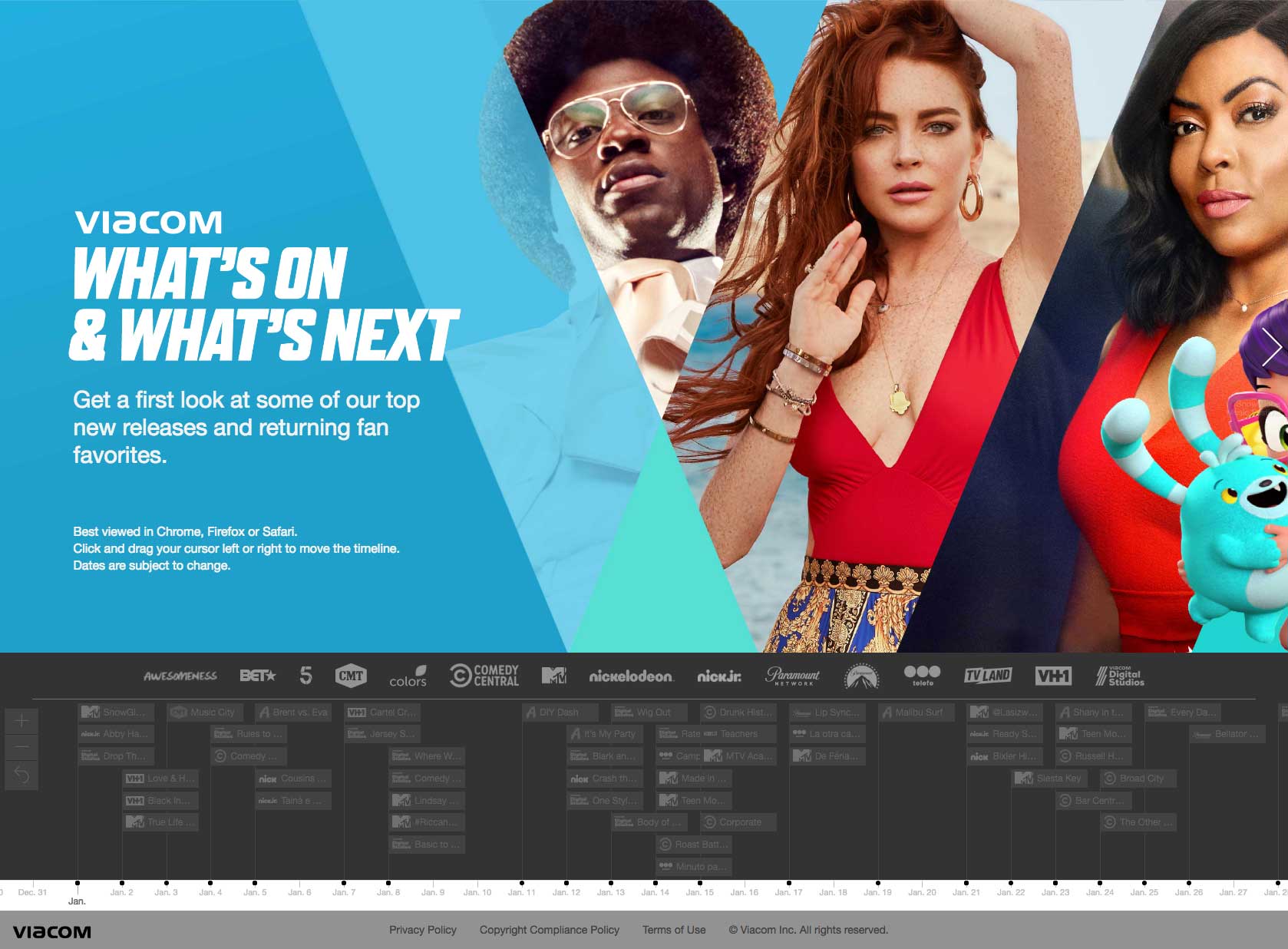Open the Roast Batt... timeline entry

[694, 845]
